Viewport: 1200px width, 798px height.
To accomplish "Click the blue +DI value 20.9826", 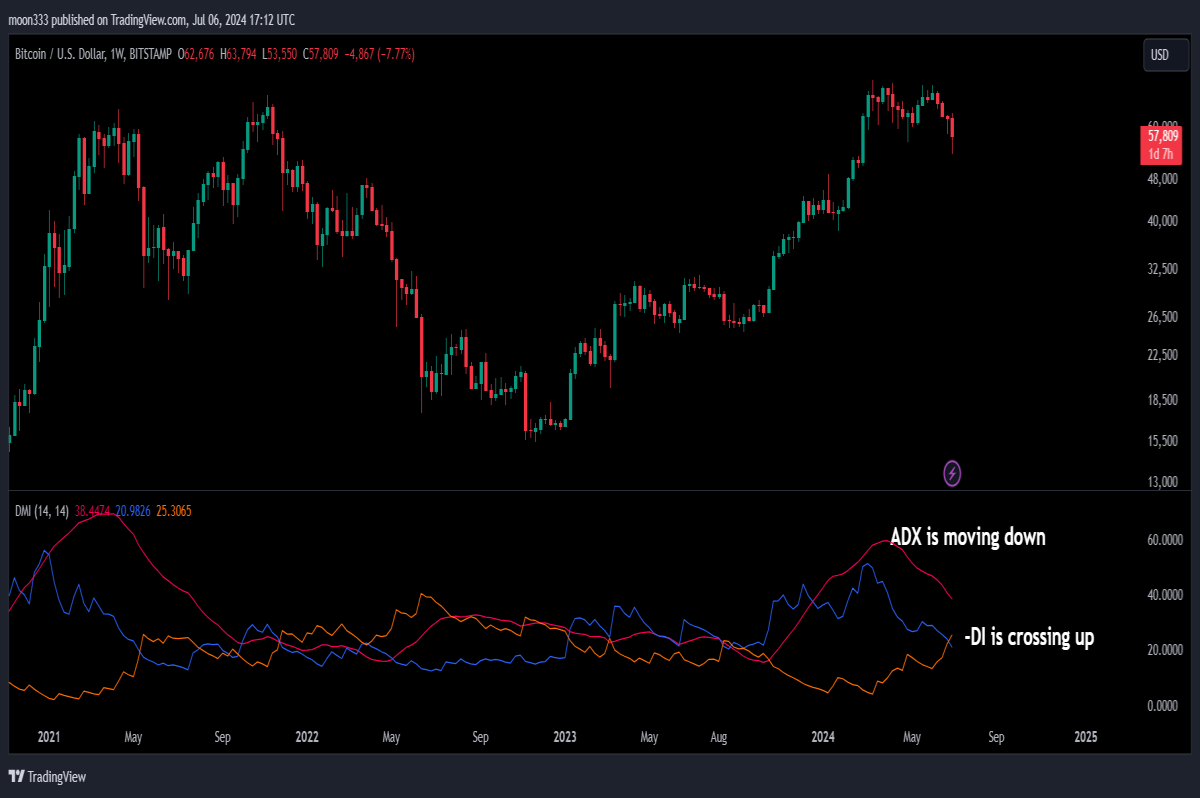I will tap(133, 511).
